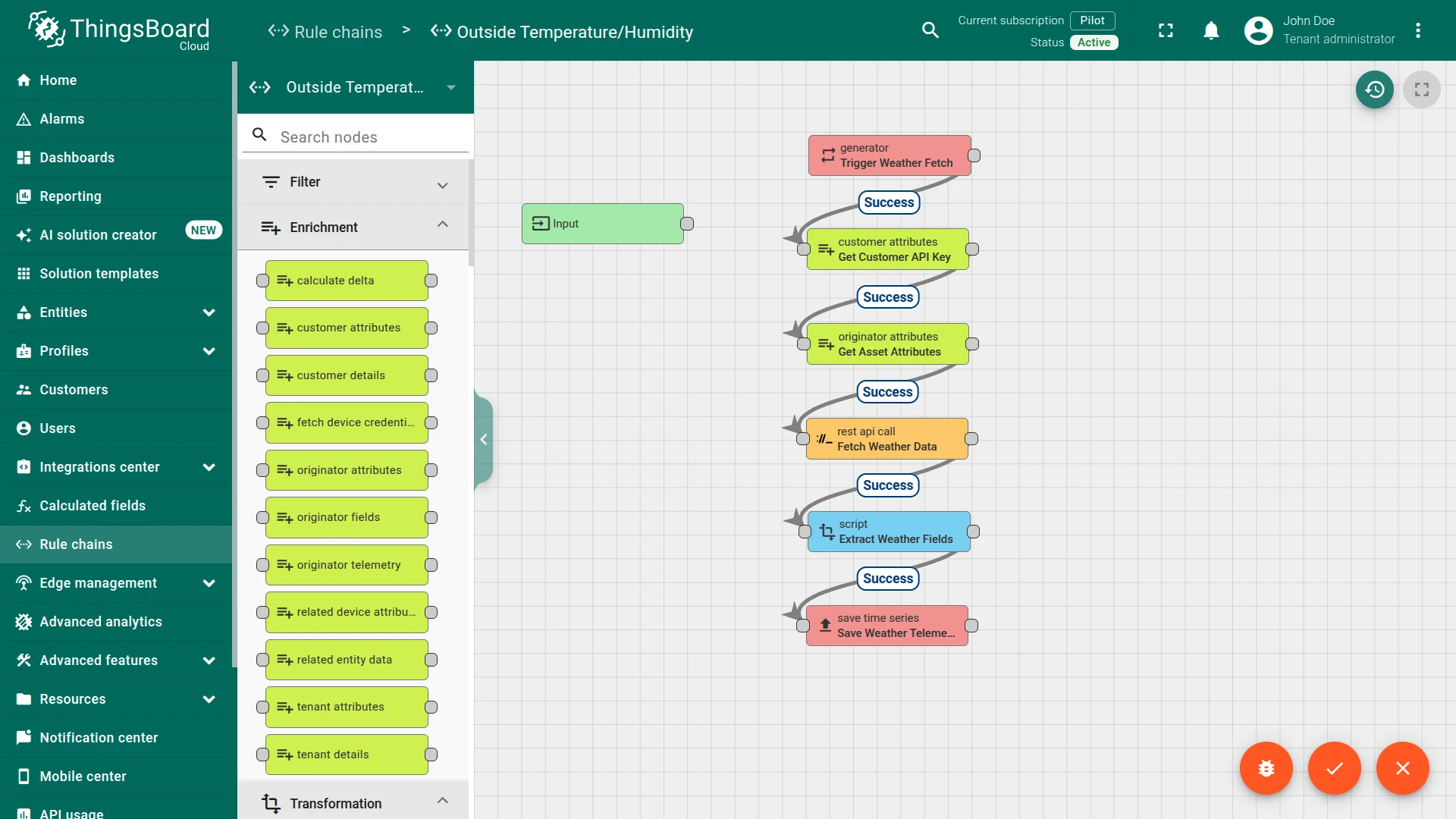The width and height of the screenshot is (1456, 819).
Task: Click Success label under Trigger Weather Fetch
Action: point(889,202)
